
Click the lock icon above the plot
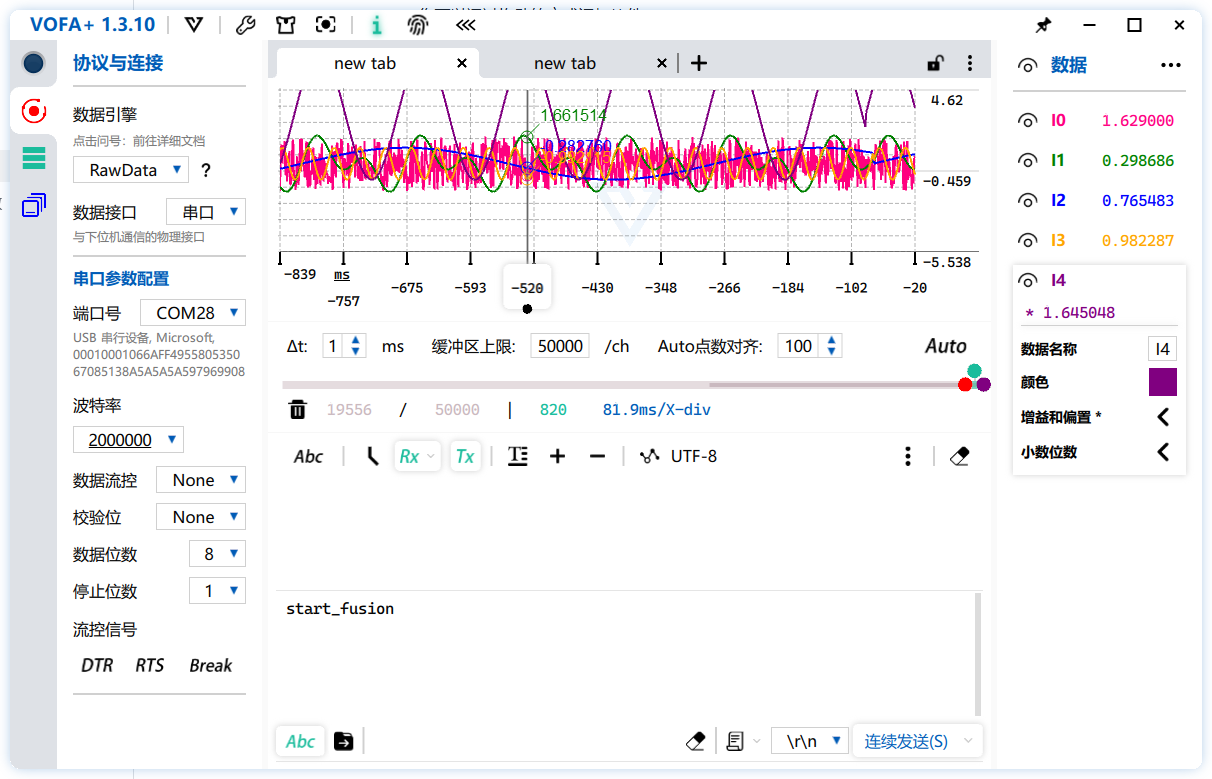tap(935, 63)
